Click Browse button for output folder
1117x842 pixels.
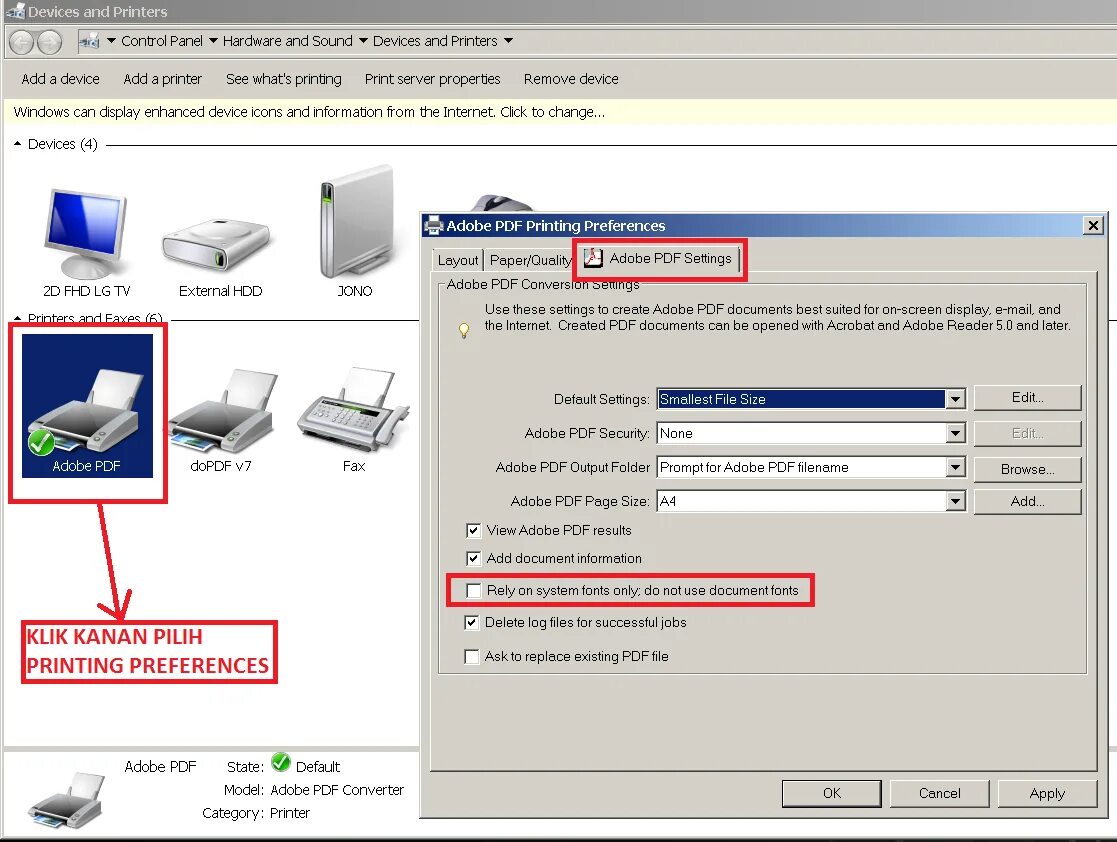pyautogui.click(x=1027, y=469)
